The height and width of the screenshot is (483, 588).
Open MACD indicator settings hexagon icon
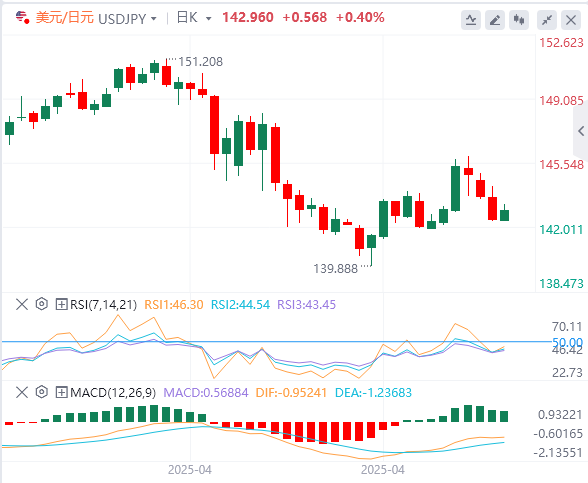42,392
